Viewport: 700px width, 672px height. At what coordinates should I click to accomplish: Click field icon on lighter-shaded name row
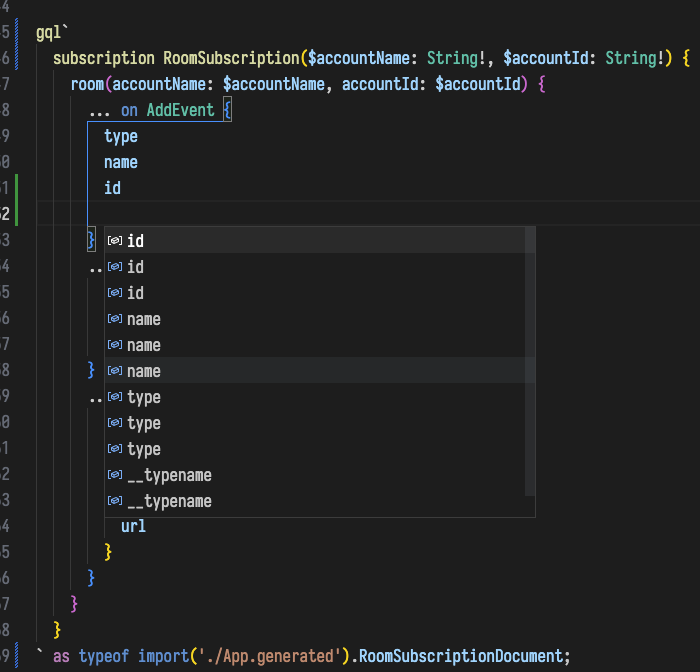point(115,371)
